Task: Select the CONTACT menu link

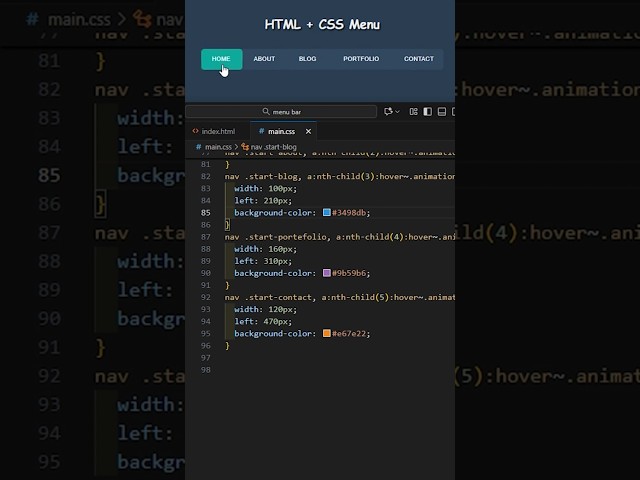Action: (419, 59)
